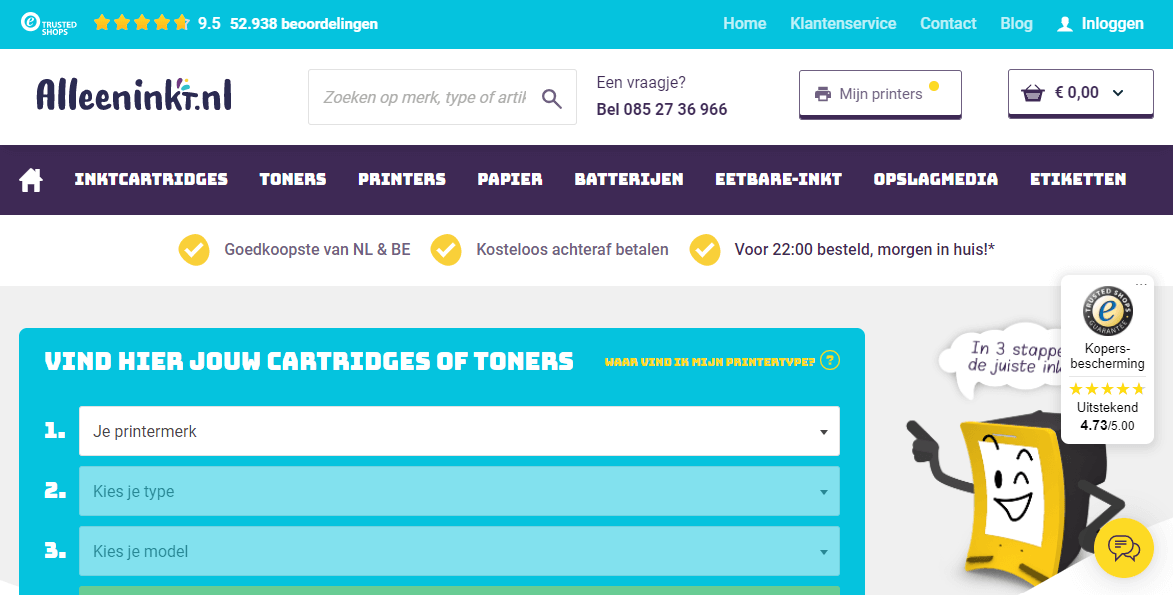
Task: Open the Batterijen menu
Action: click(629, 180)
